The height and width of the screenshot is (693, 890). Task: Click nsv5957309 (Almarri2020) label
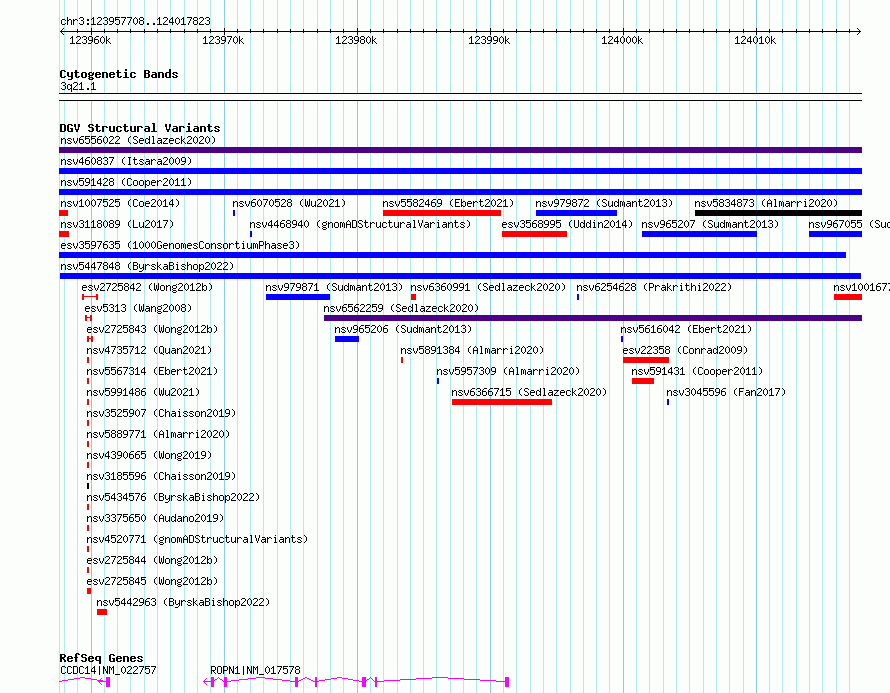(508, 371)
